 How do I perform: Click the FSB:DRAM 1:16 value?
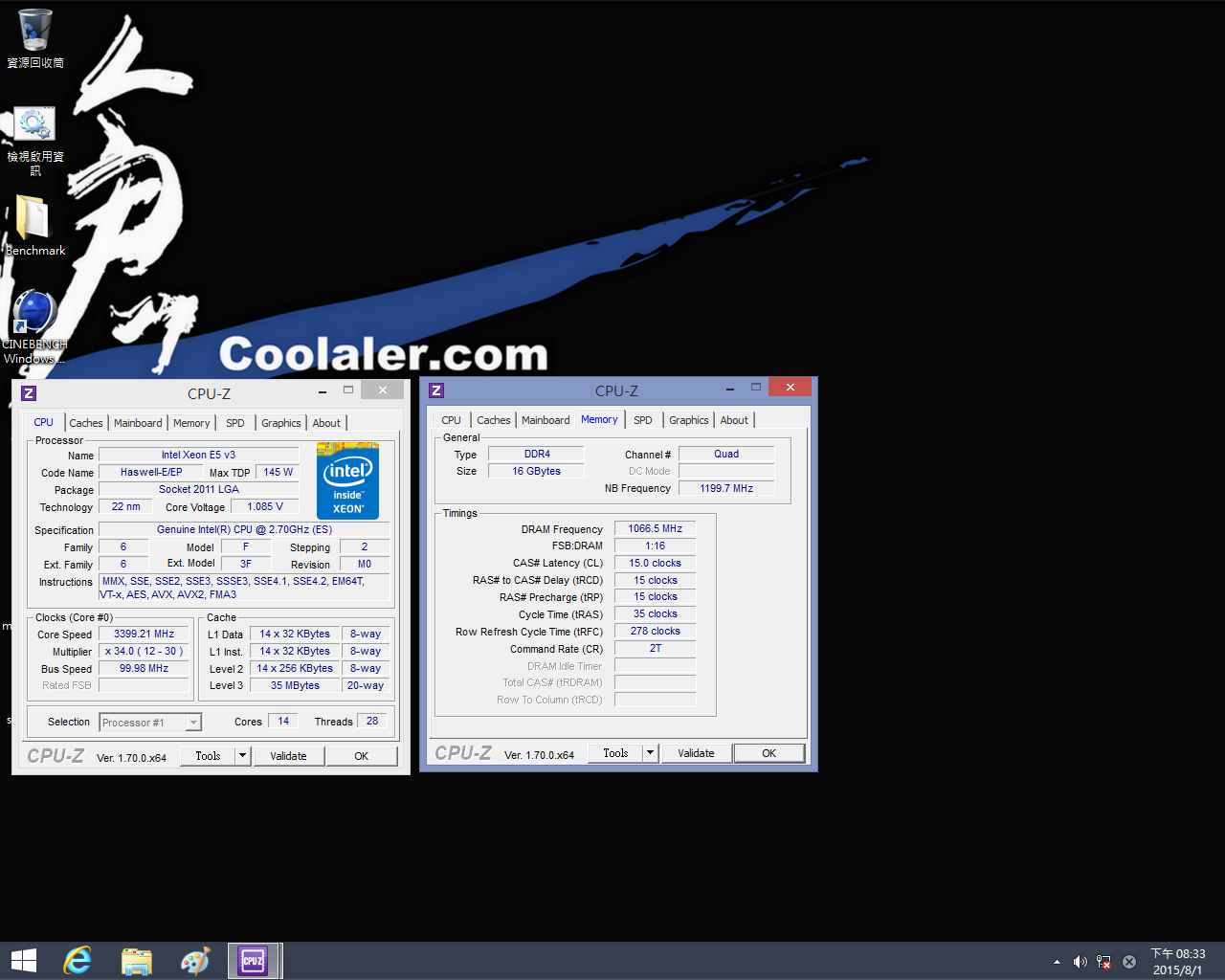[x=655, y=546]
